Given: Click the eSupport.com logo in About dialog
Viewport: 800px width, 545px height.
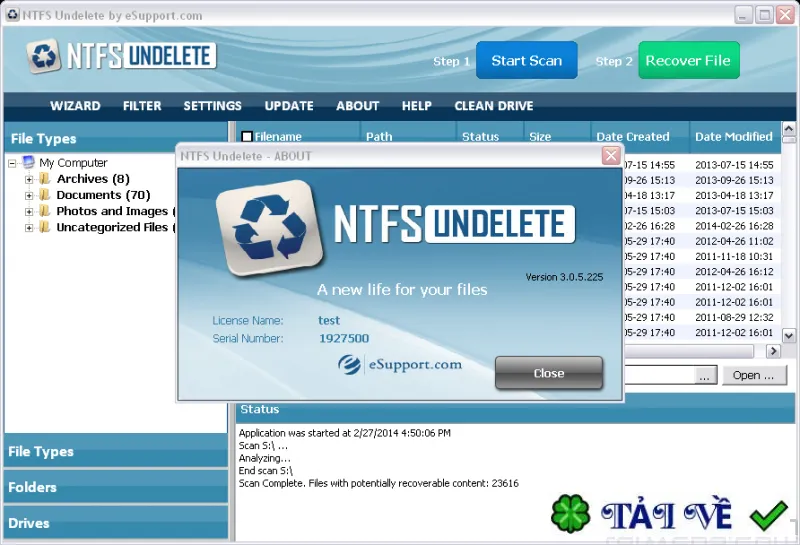Looking at the screenshot, I should pos(399,365).
